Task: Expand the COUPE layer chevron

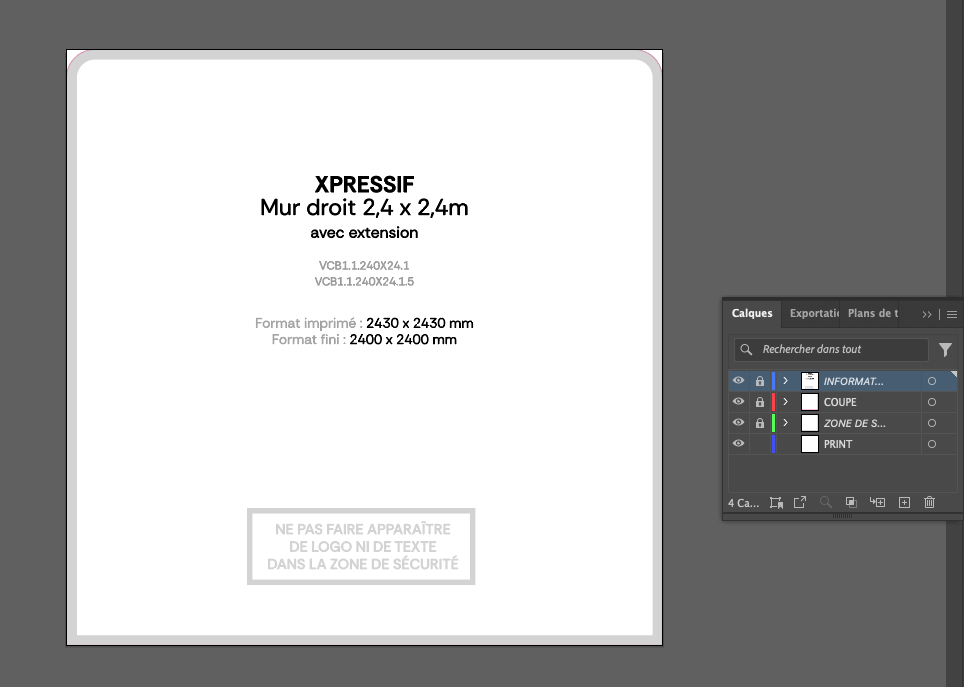Action: [x=786, y=402]
